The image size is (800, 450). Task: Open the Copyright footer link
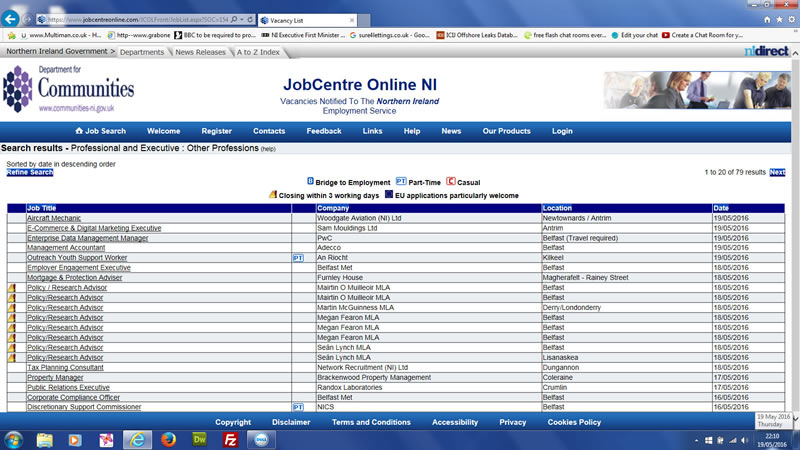click(233, 422)
